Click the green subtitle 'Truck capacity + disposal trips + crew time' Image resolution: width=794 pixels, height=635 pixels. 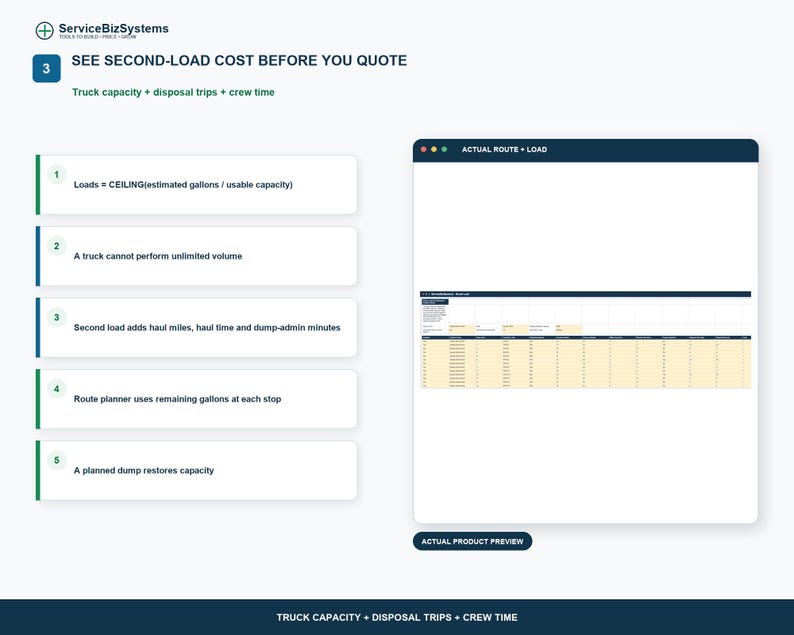[173, 92]
